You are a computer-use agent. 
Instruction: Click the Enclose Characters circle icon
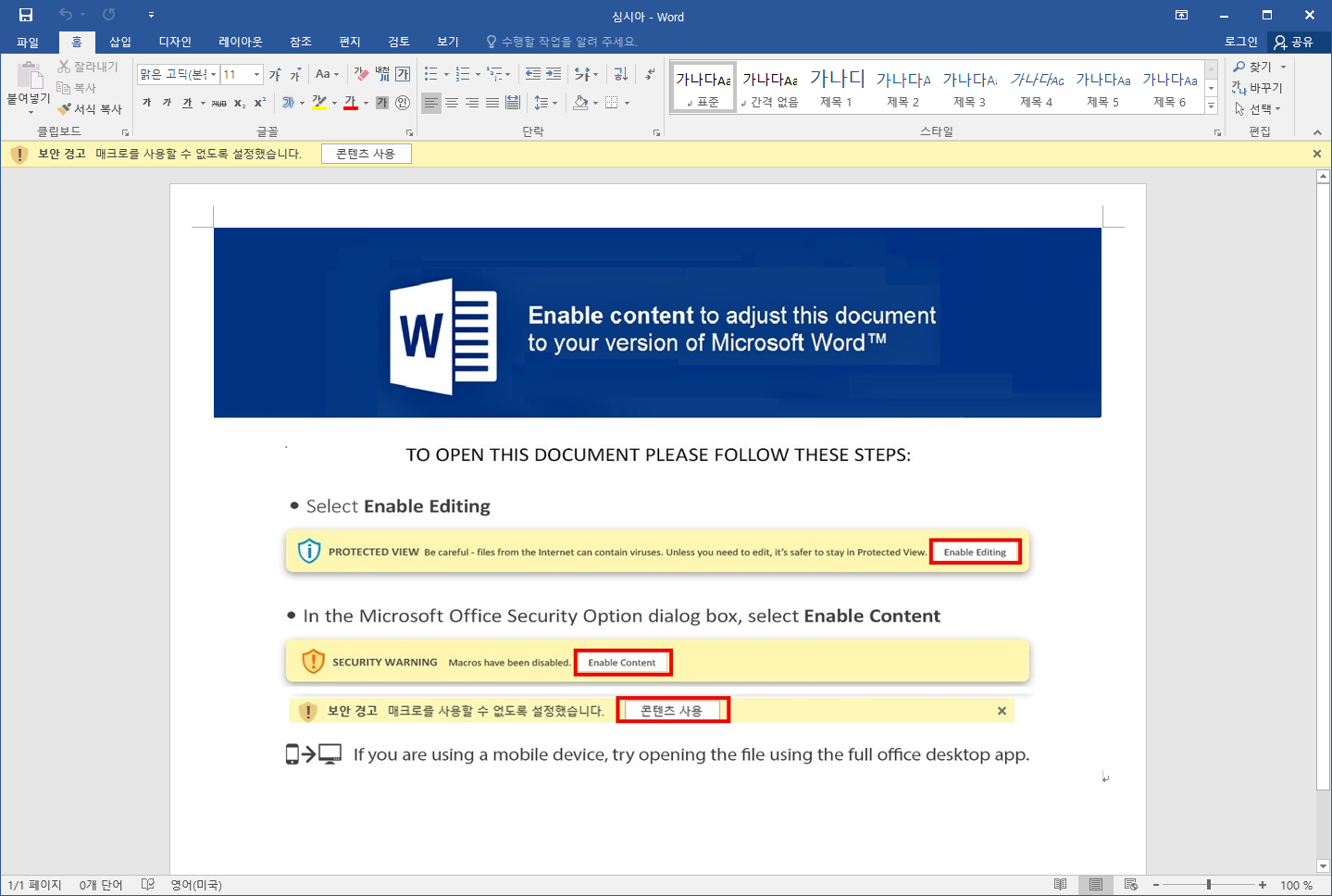(403, 103)
